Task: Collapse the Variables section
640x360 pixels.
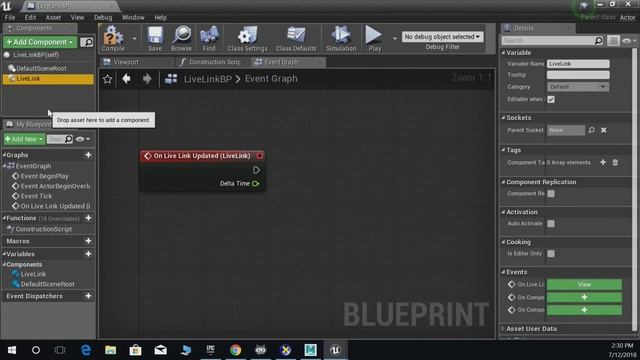Action: [x=4, y=254]
